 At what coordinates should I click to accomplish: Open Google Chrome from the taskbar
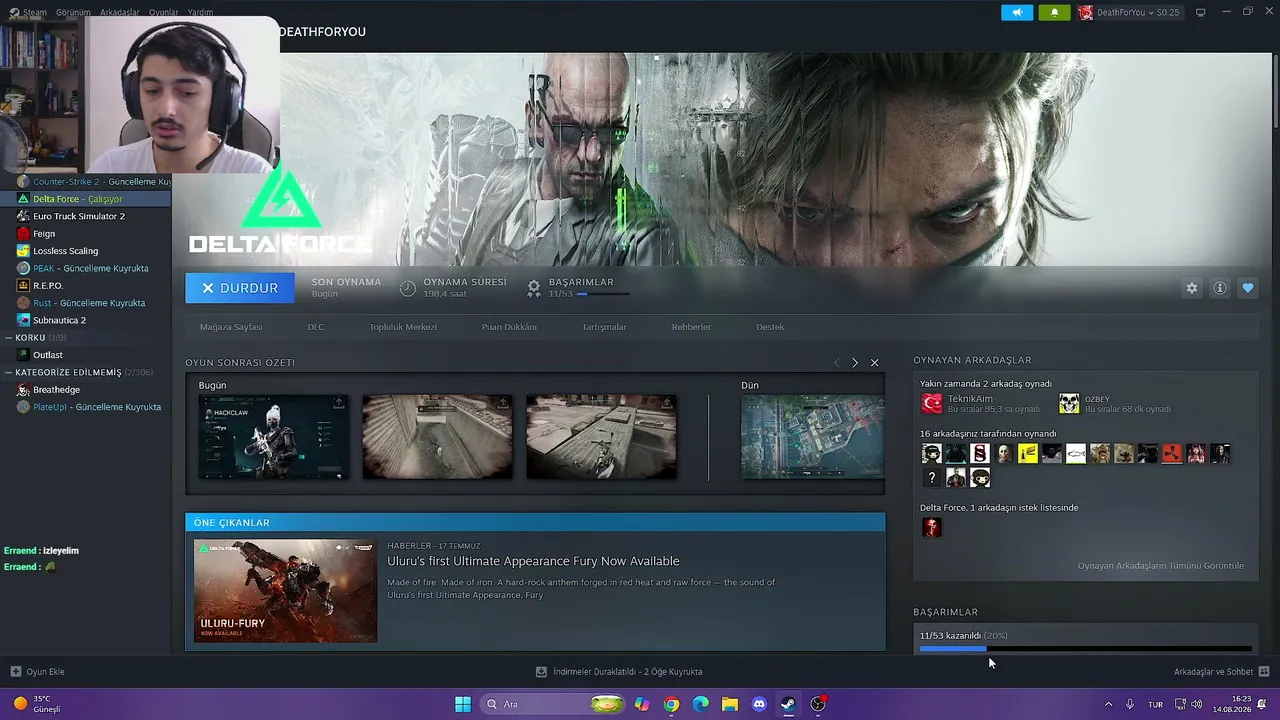point(671,704)
